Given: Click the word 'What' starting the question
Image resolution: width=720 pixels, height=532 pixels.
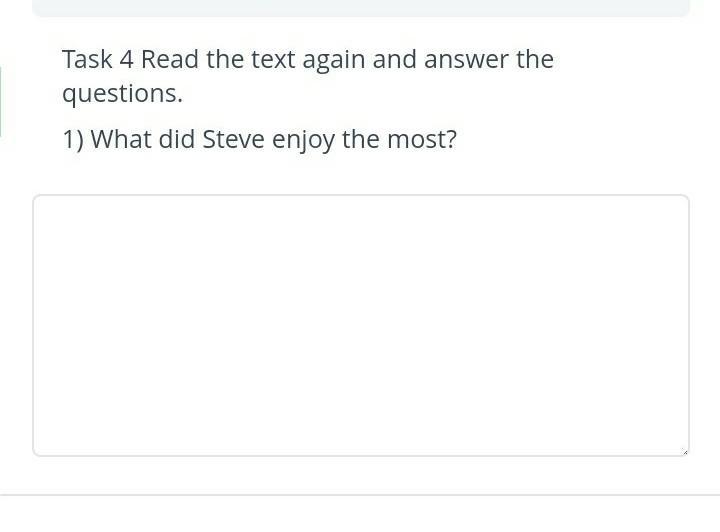Looking at the screenshot, I should pos(121,139).
